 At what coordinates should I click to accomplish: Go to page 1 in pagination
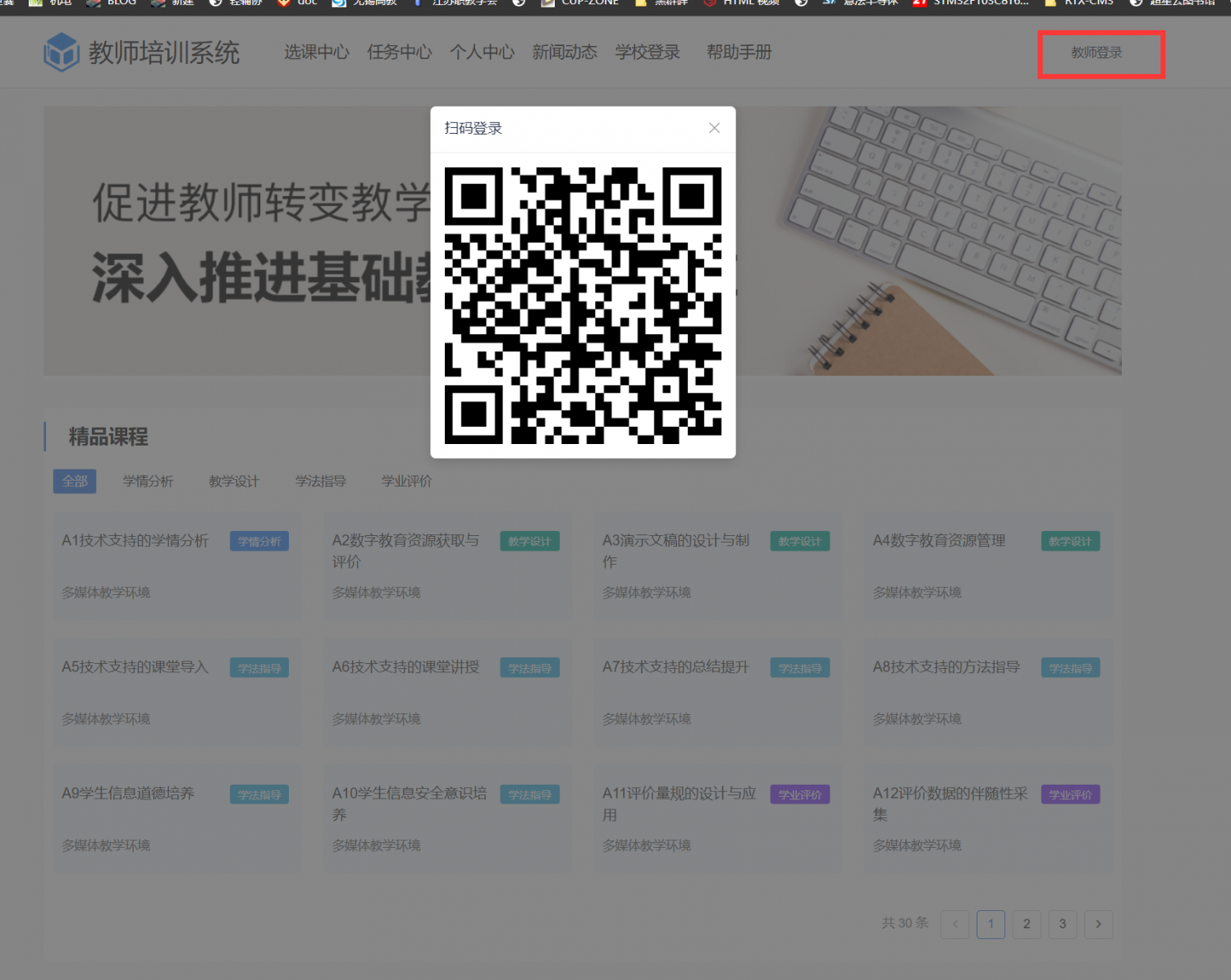point(991,924)
